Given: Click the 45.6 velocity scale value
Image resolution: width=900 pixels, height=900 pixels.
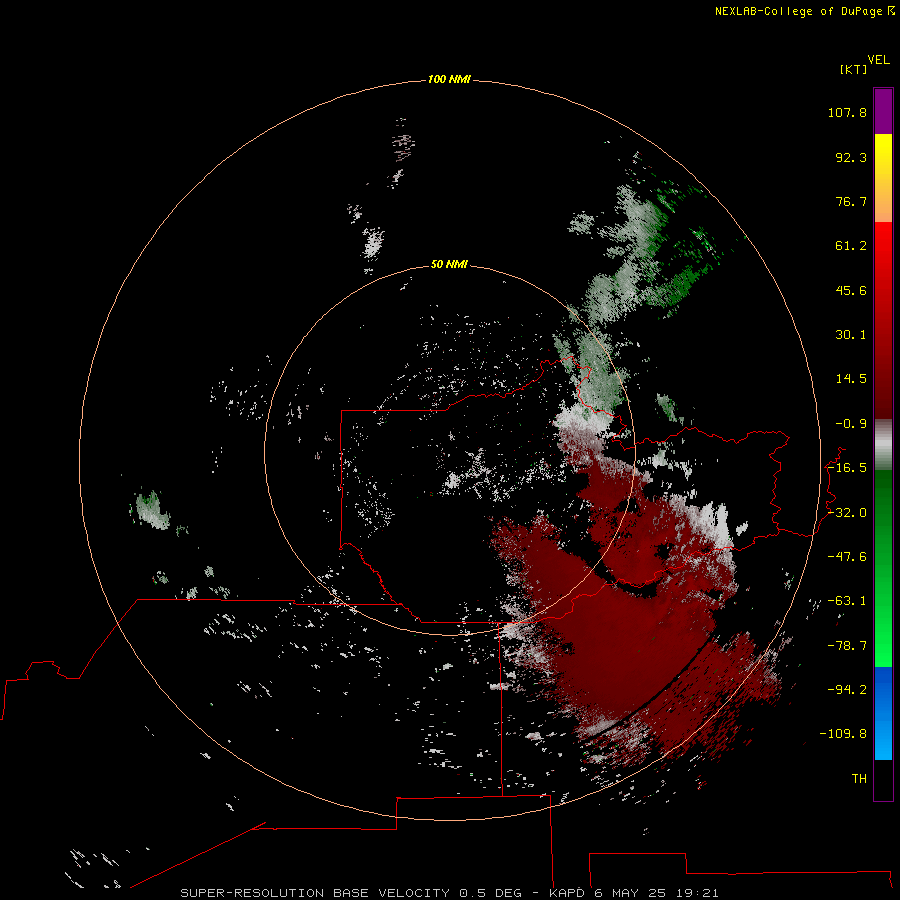Looking at the screenshot, I should pyautogui.click(x=851, y=290).
